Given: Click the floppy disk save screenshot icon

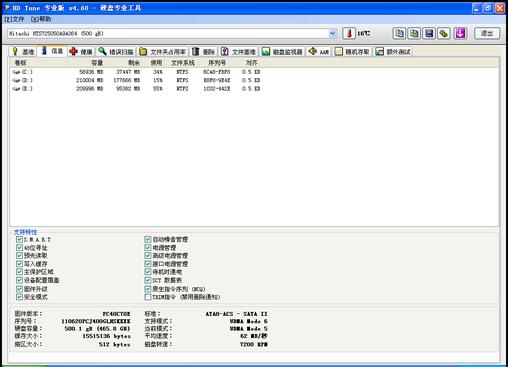Looking at the screenshot, I should point(429,33).
